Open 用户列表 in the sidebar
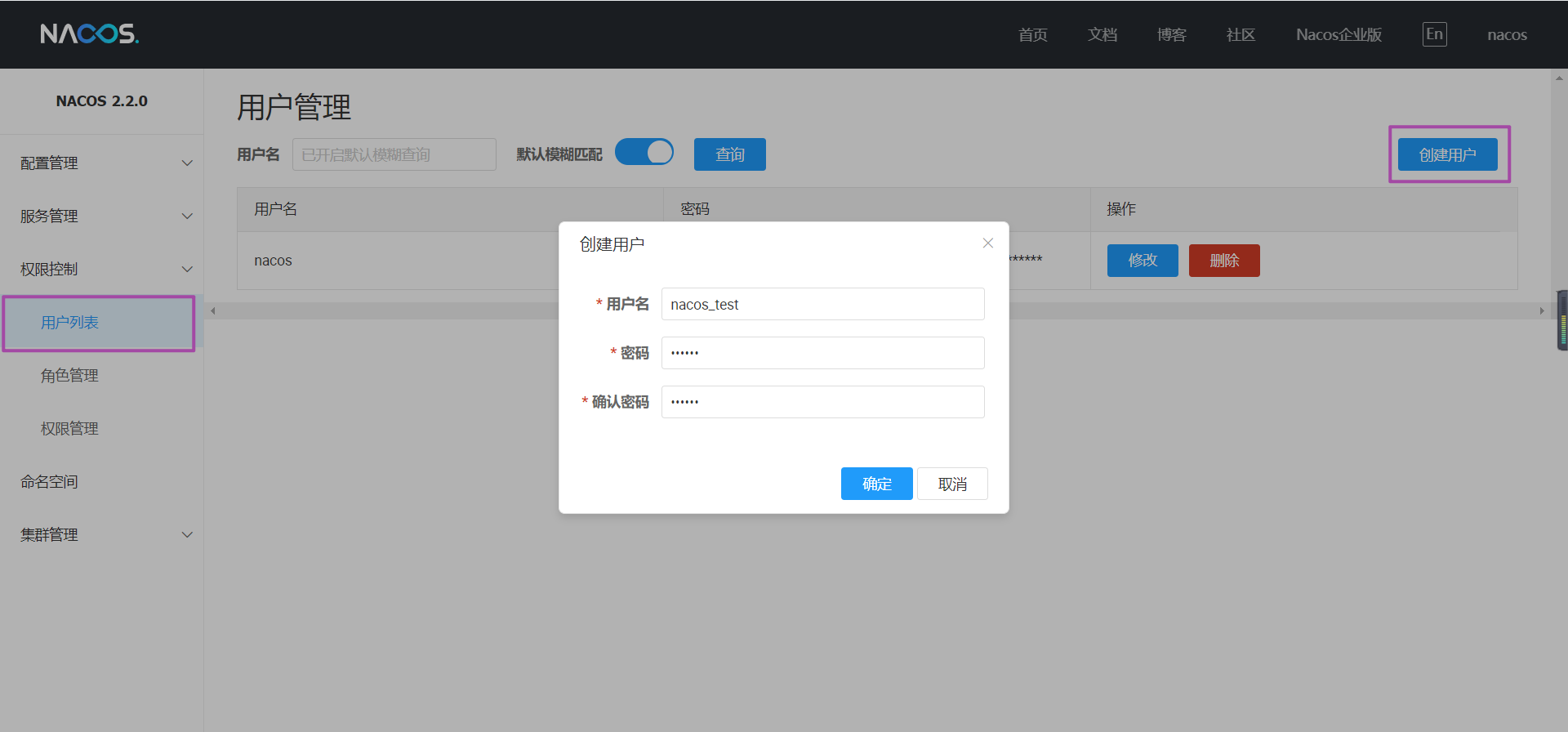Image resolution: width=1568 pixels, height=732 pixels. pos(70,323)
